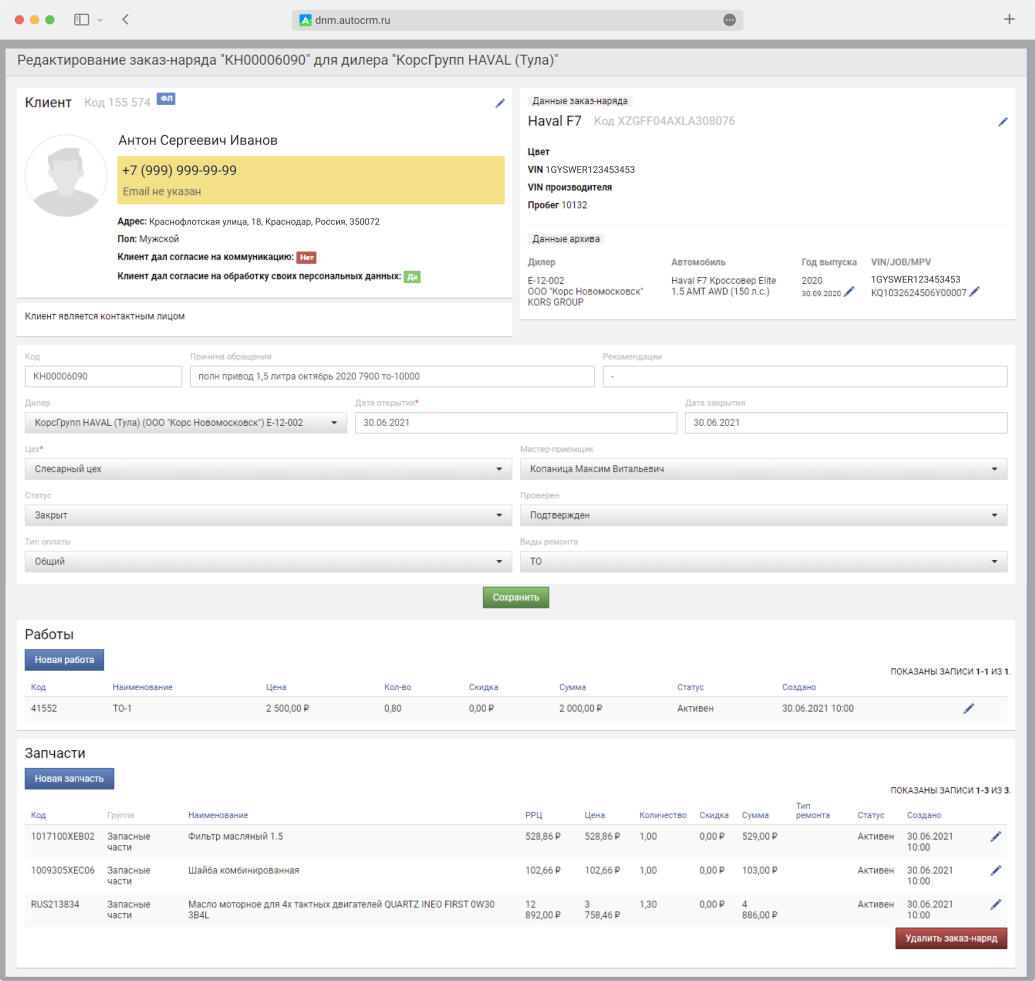
Task: Open Виды ремонта dropdown
Action: pos(762,562)
